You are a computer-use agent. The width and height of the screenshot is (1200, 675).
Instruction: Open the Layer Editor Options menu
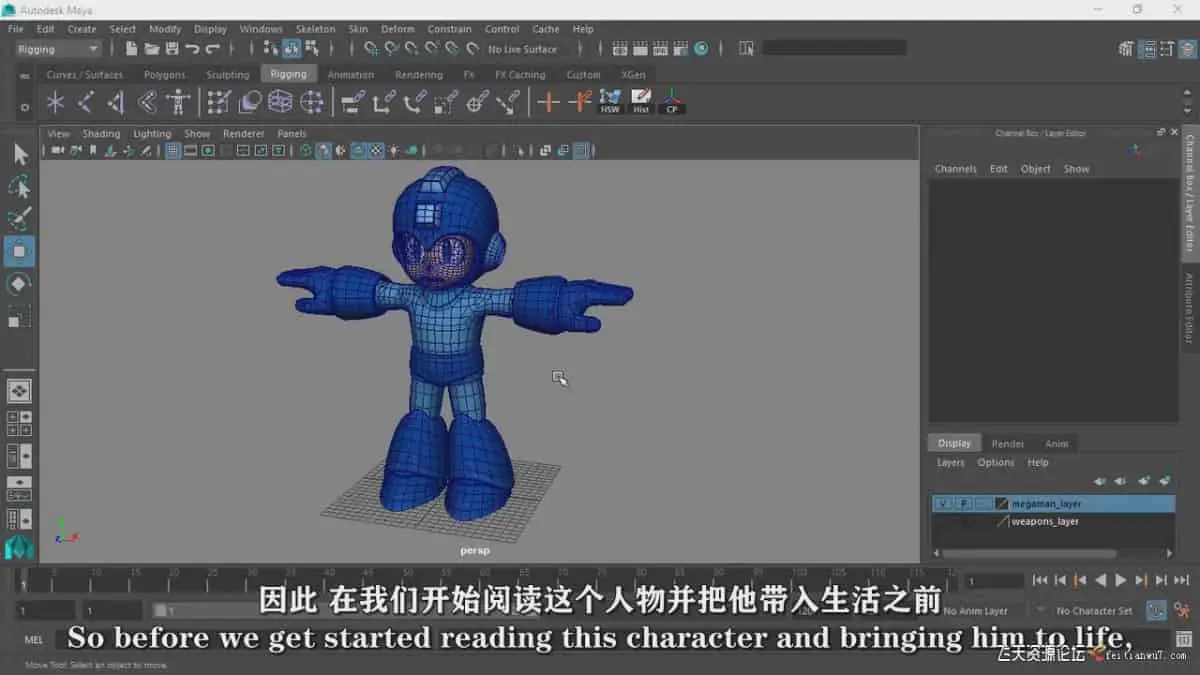pos(995,463)
